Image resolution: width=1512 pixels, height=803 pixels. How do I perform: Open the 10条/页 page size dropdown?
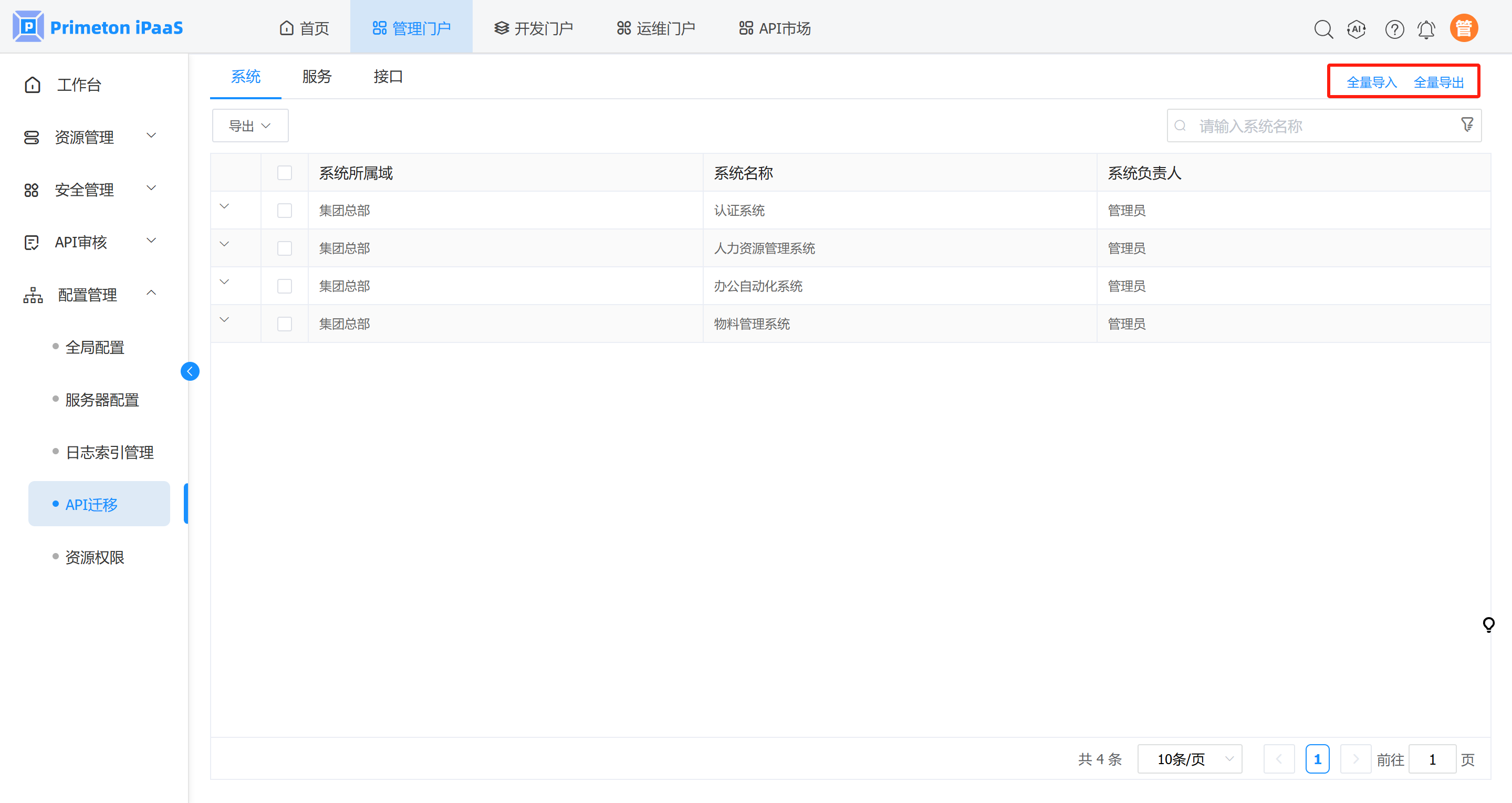[x=1189, y=759]
